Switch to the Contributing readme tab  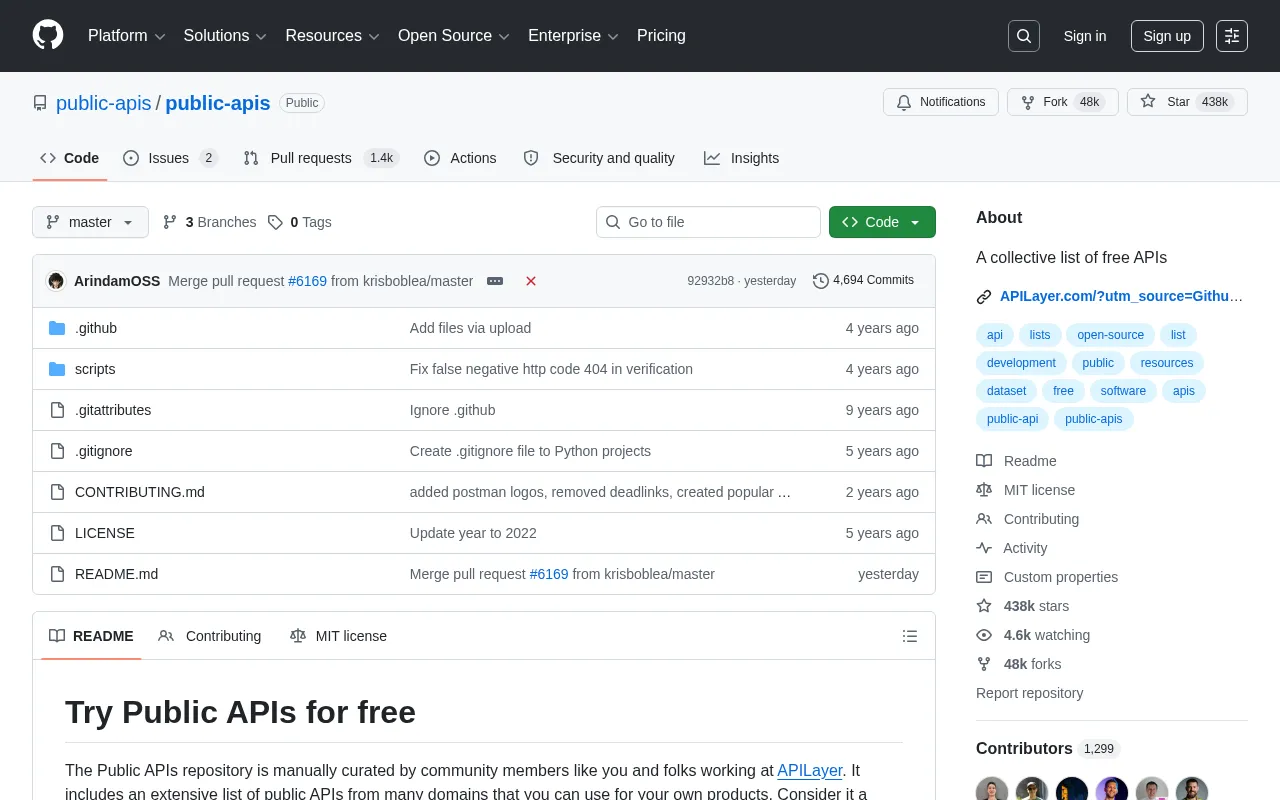(x=210, y=636)
